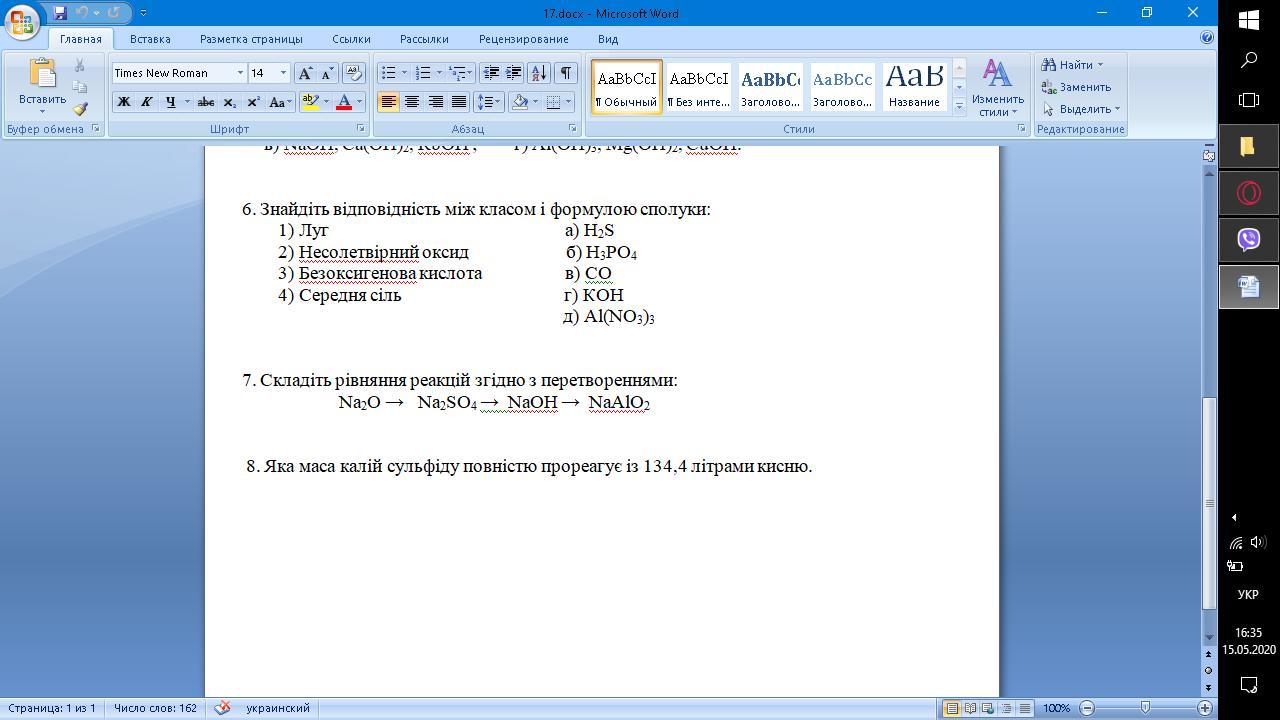Zoom in with plus button
The height and width of the screenshot is (720, 1280).
[x=1205, y=708]
